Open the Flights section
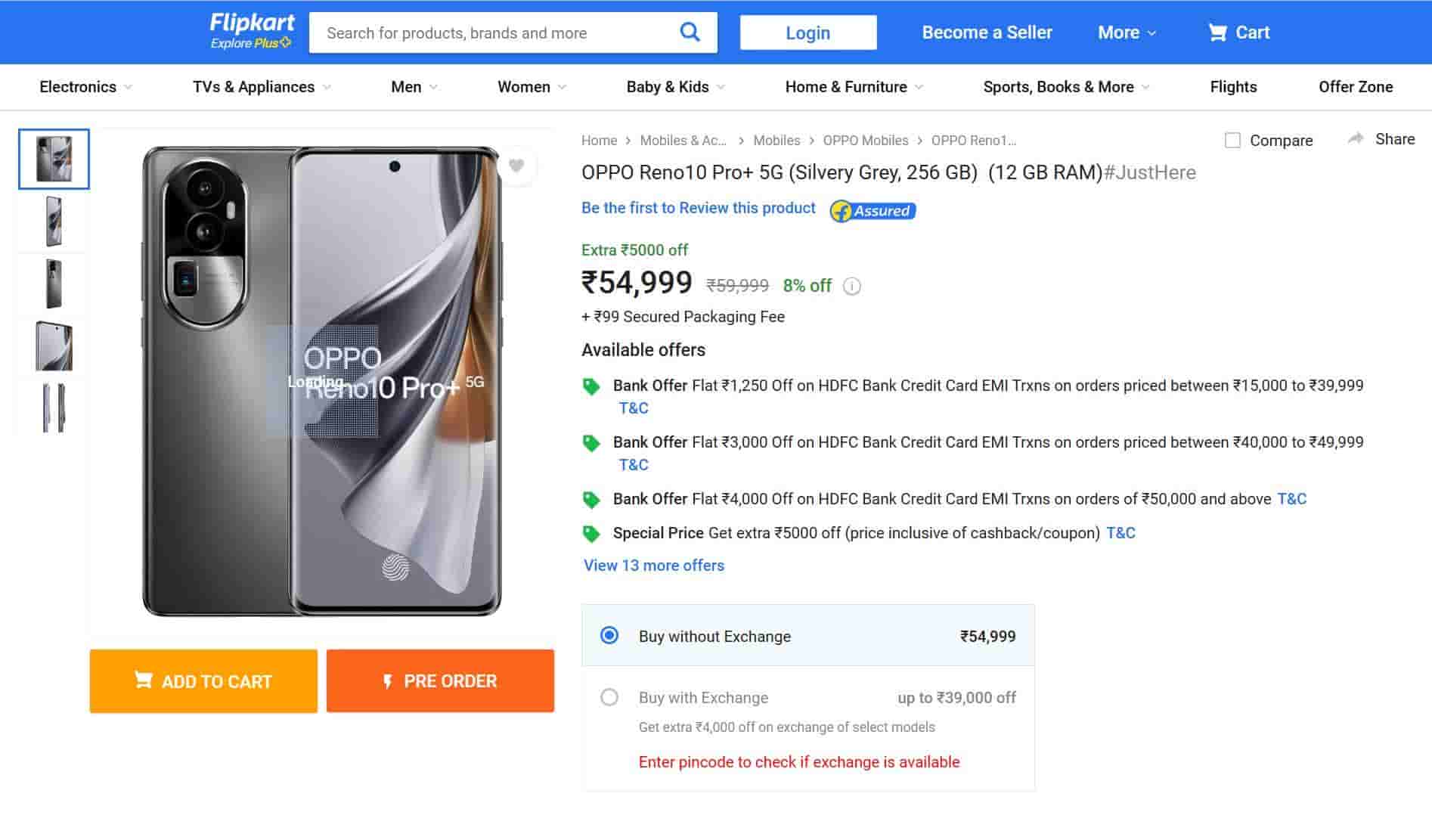This screenshot has width=1432, height=840. tap(1232, 87)
